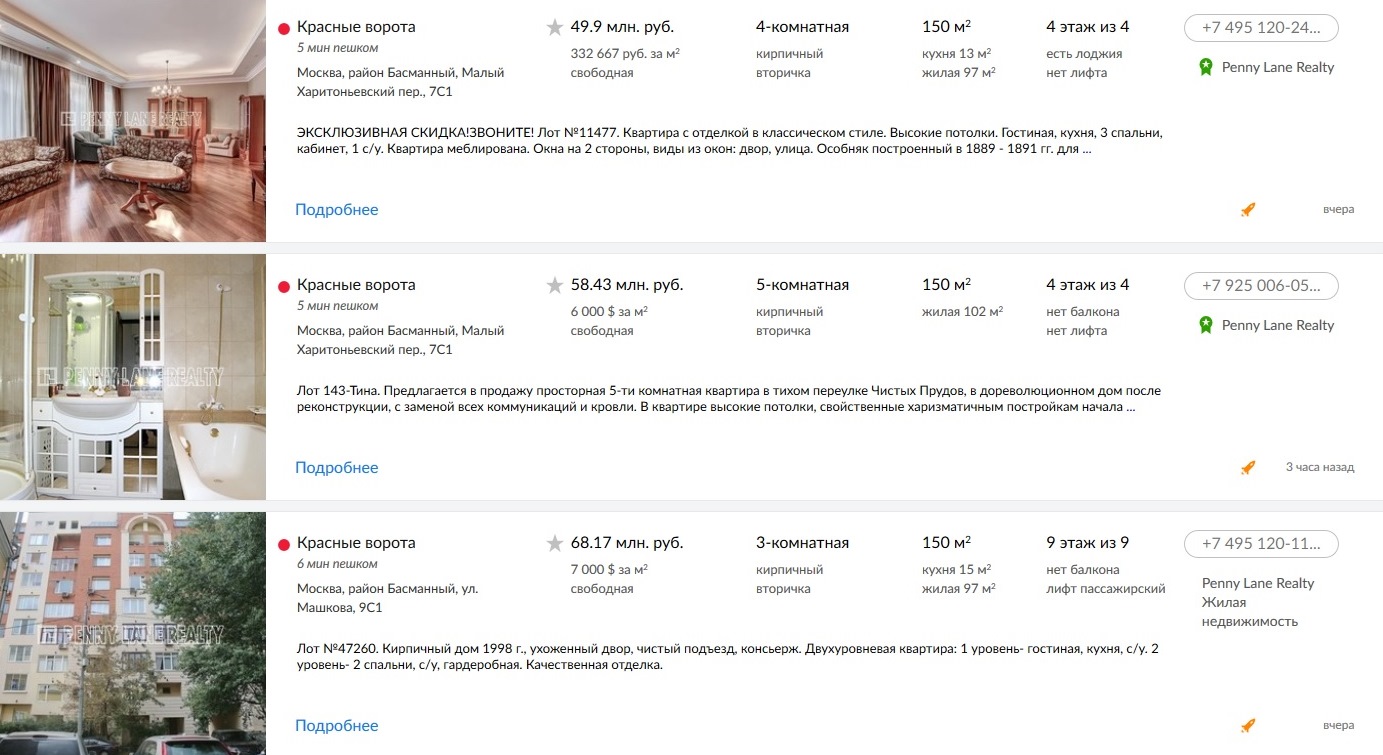Click Penny Lane Realty agency in first listing

pyautogui.click(x=1278, y=67)
